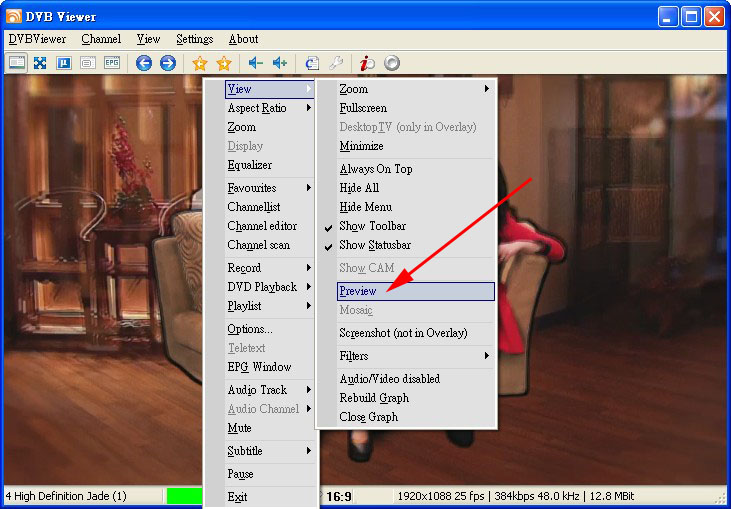The height and width of the screenshot is (509, 731).
Task: Click Channel scan in context menu
Action: tap(258, 245)
